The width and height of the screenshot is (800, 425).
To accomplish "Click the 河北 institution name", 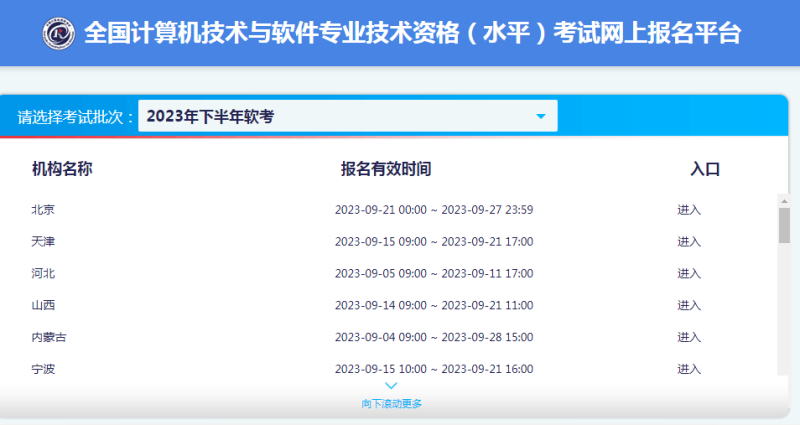I will coord(43,273).
